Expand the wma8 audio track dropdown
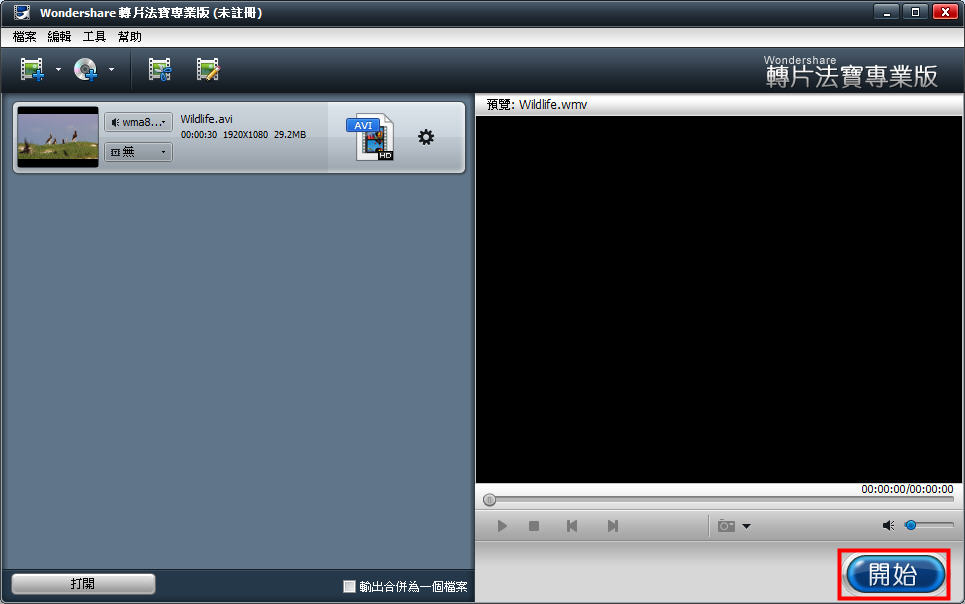Screen dimensions: 965x604 (138, 122)
